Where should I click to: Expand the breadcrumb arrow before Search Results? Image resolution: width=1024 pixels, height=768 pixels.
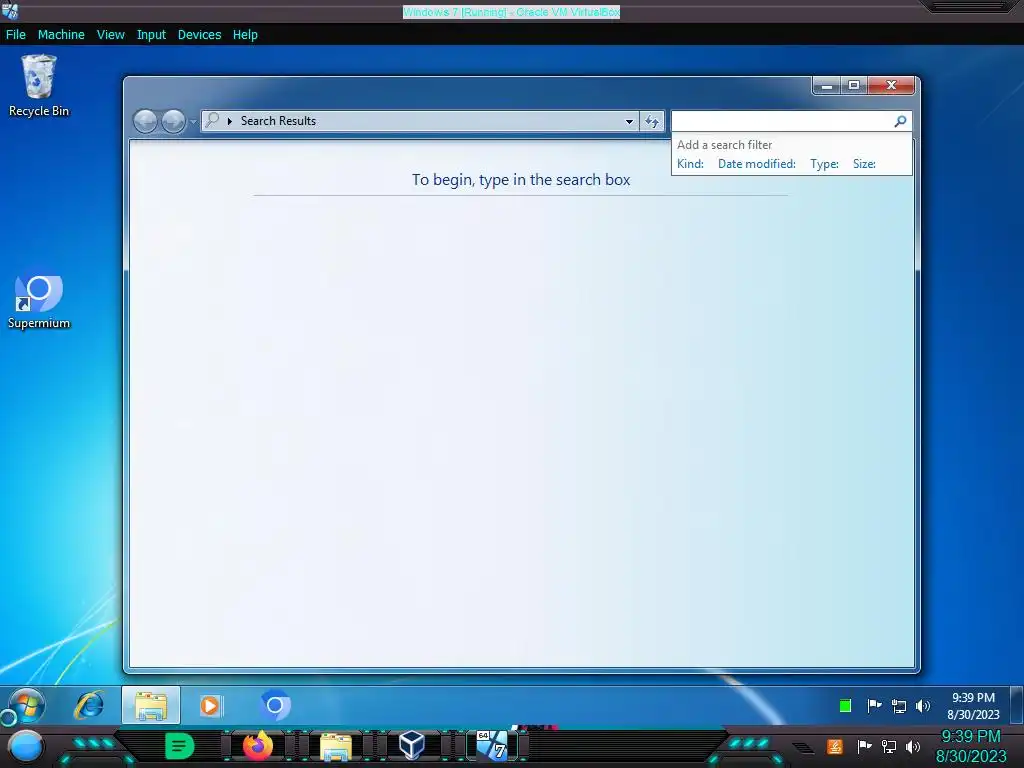230,121
